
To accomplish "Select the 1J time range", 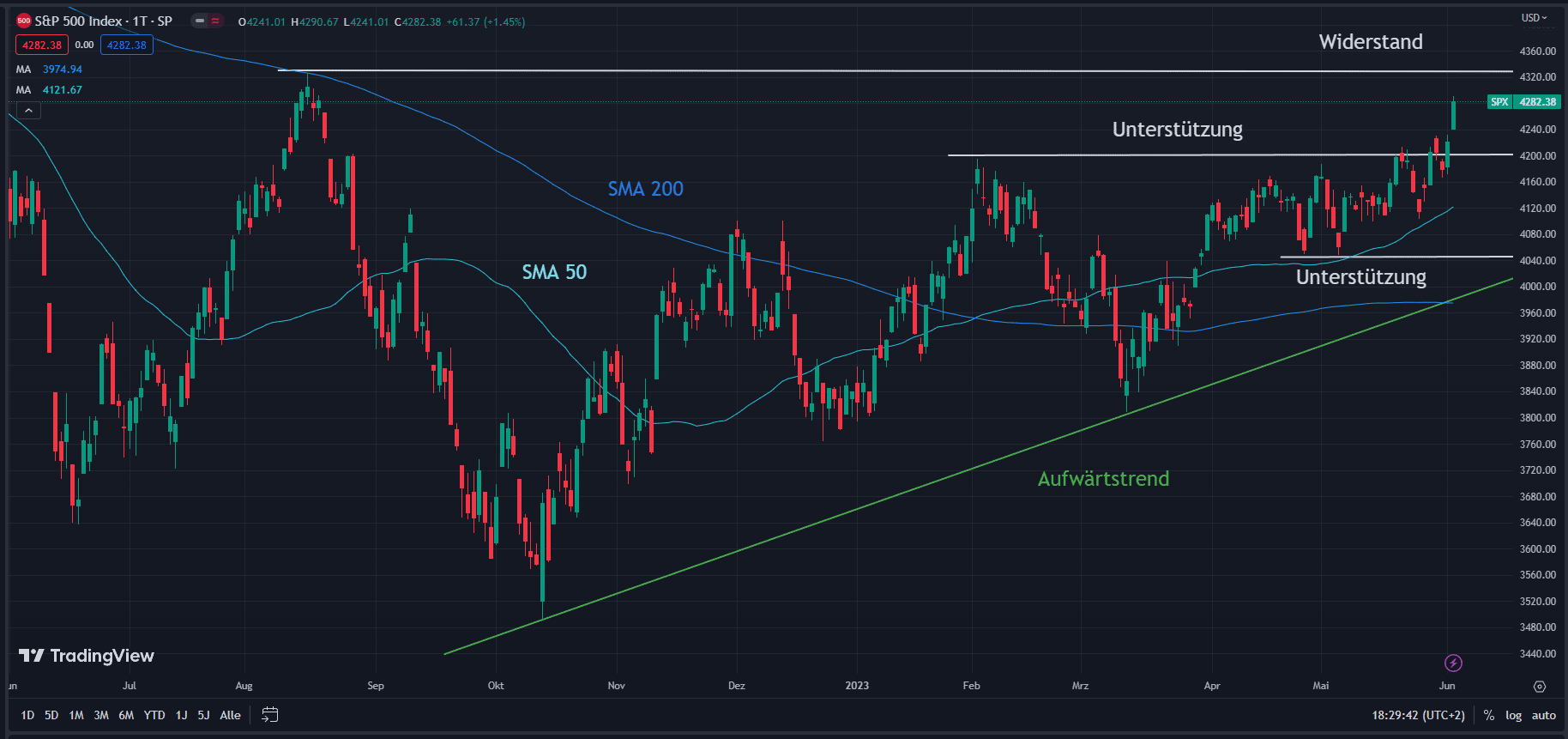I will [181, 715].
